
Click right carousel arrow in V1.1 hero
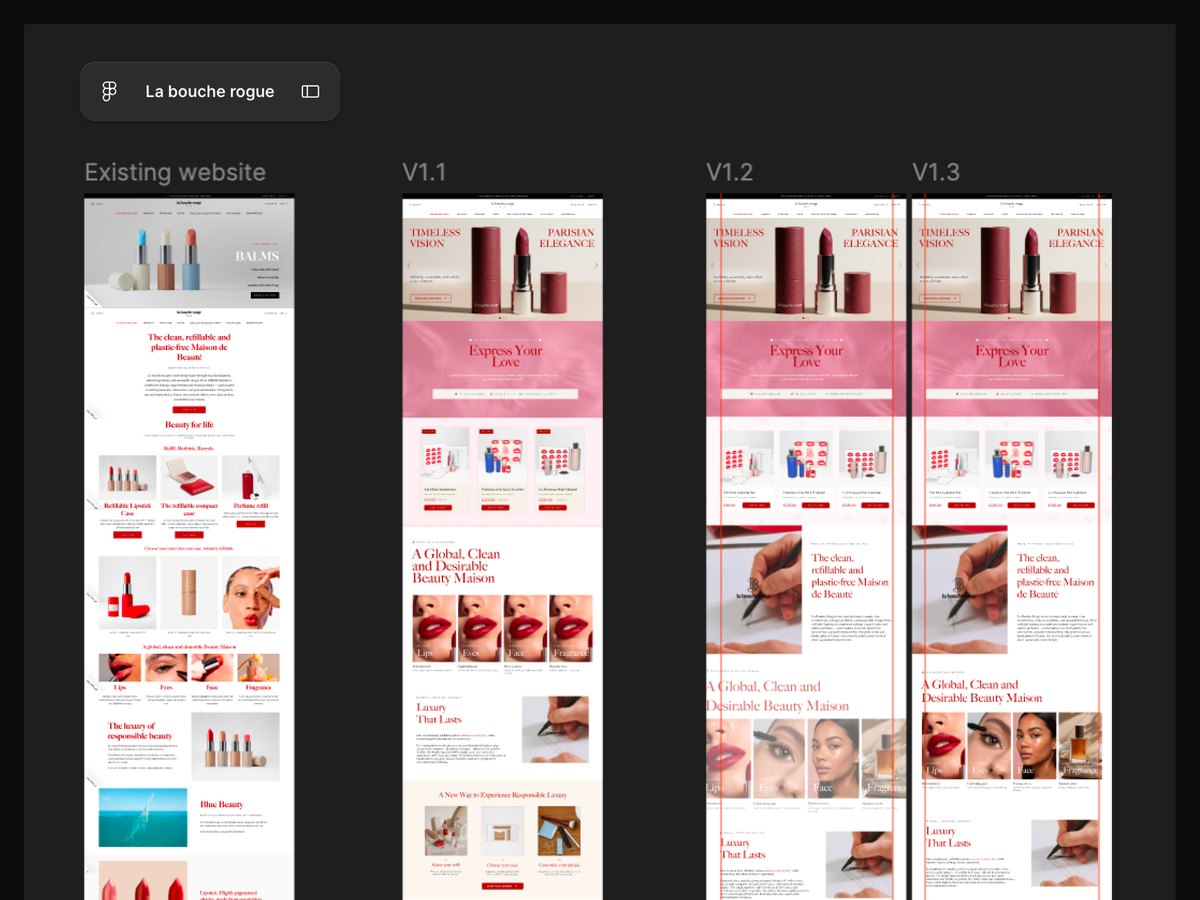(x=596, y=265)
